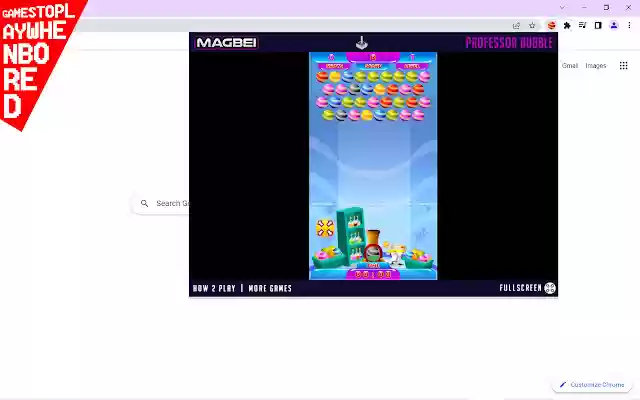The image size is (640, 400).
Task: Click the Professor Bubble game title
Action: pos(509,42)
